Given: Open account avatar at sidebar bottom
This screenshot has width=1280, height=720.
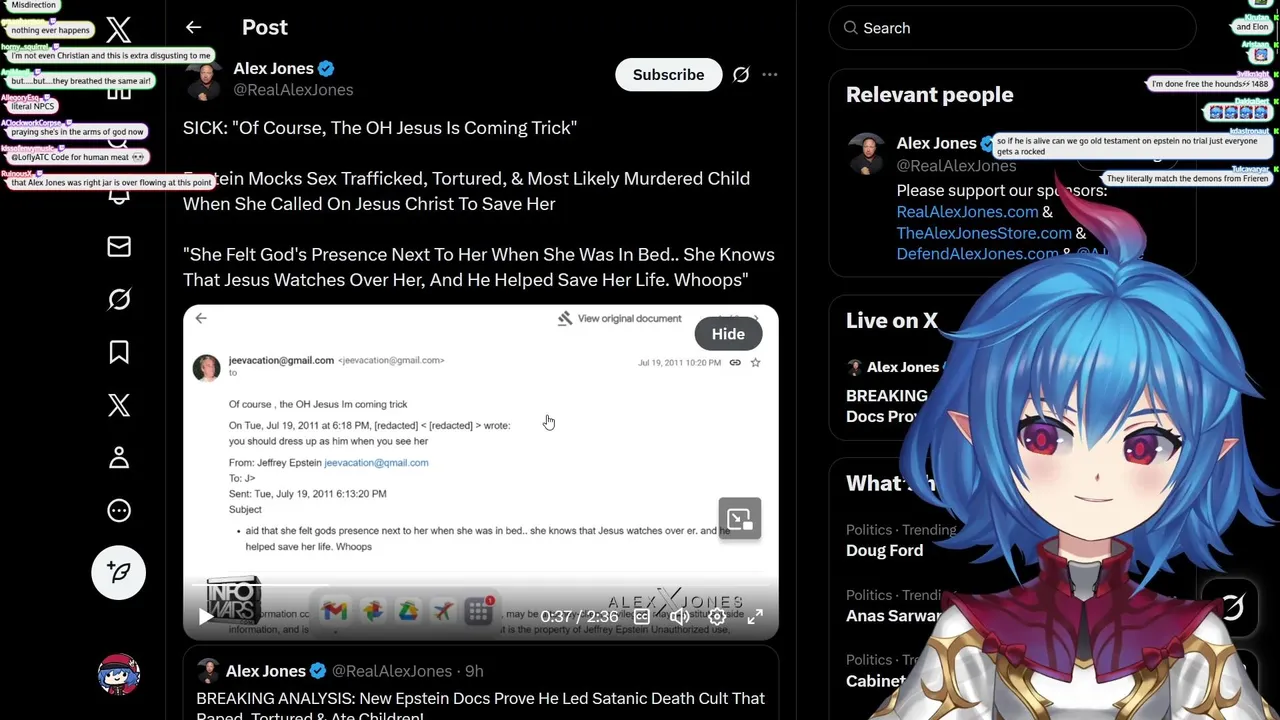Looking at the screenshot, I should pos(119,675).
